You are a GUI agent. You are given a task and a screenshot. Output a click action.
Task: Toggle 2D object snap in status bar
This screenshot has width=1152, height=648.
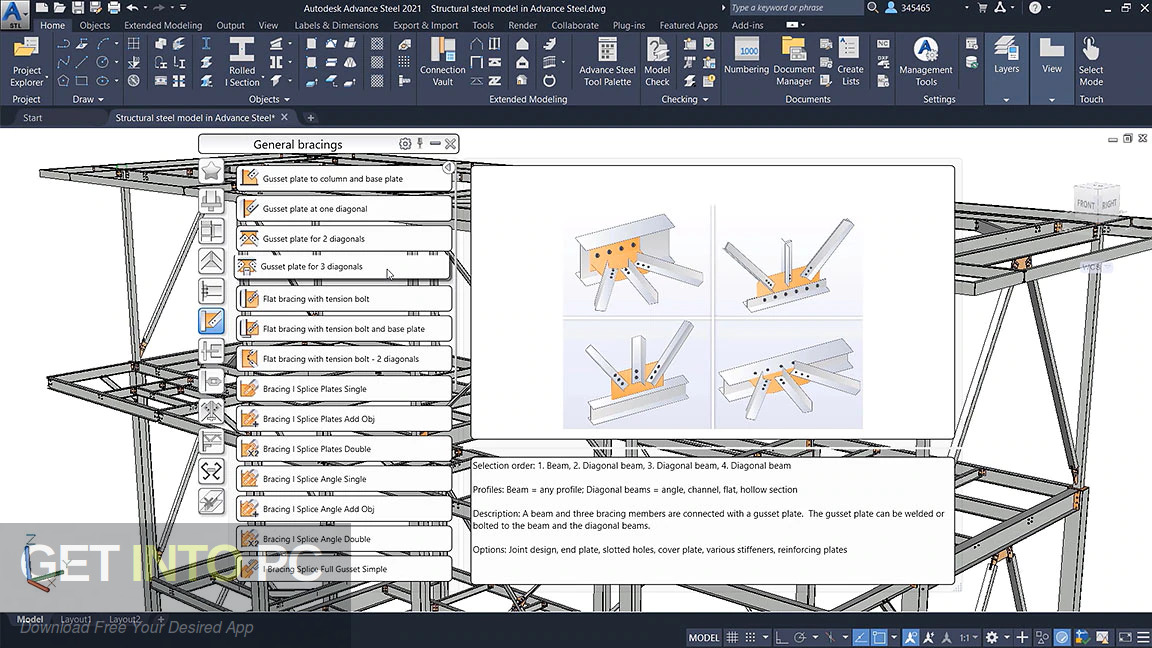879,637
